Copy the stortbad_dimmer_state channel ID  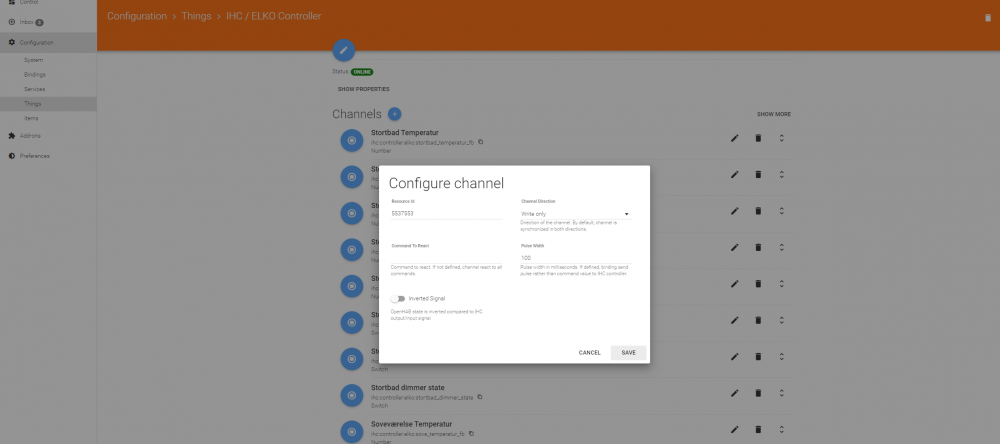pyautogui.click(x=480, y=397)
